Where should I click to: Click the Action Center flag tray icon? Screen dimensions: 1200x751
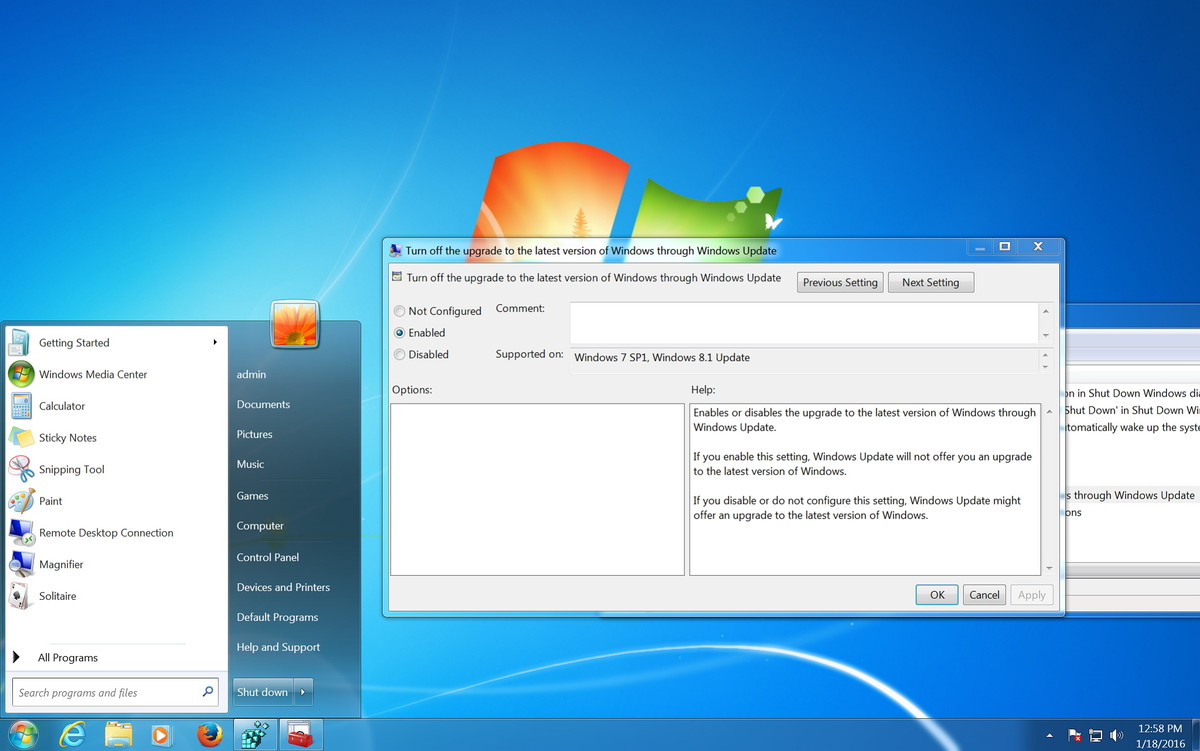(1074, 735)
